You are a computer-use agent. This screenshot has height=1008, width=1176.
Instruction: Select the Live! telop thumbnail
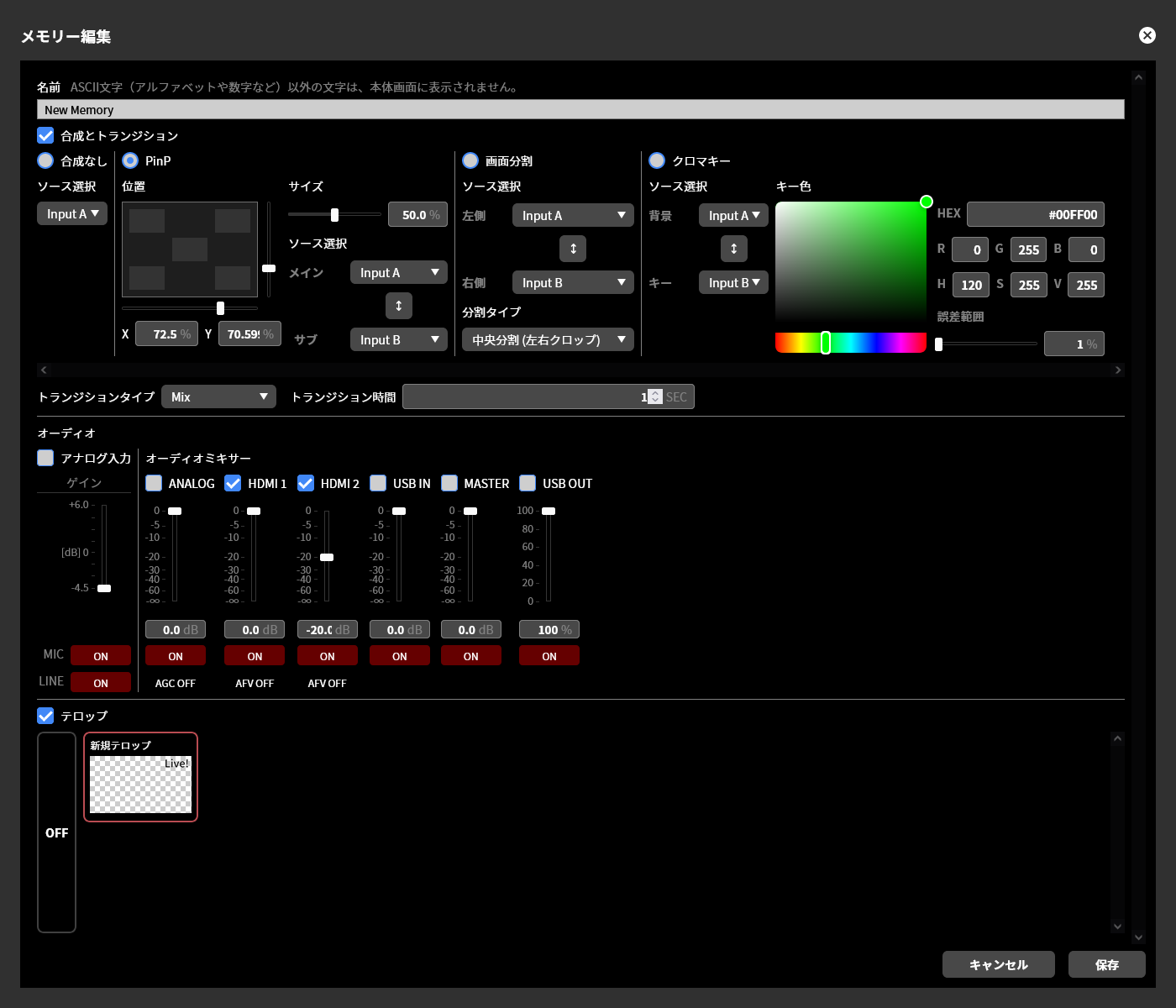[x=140, y=777]
